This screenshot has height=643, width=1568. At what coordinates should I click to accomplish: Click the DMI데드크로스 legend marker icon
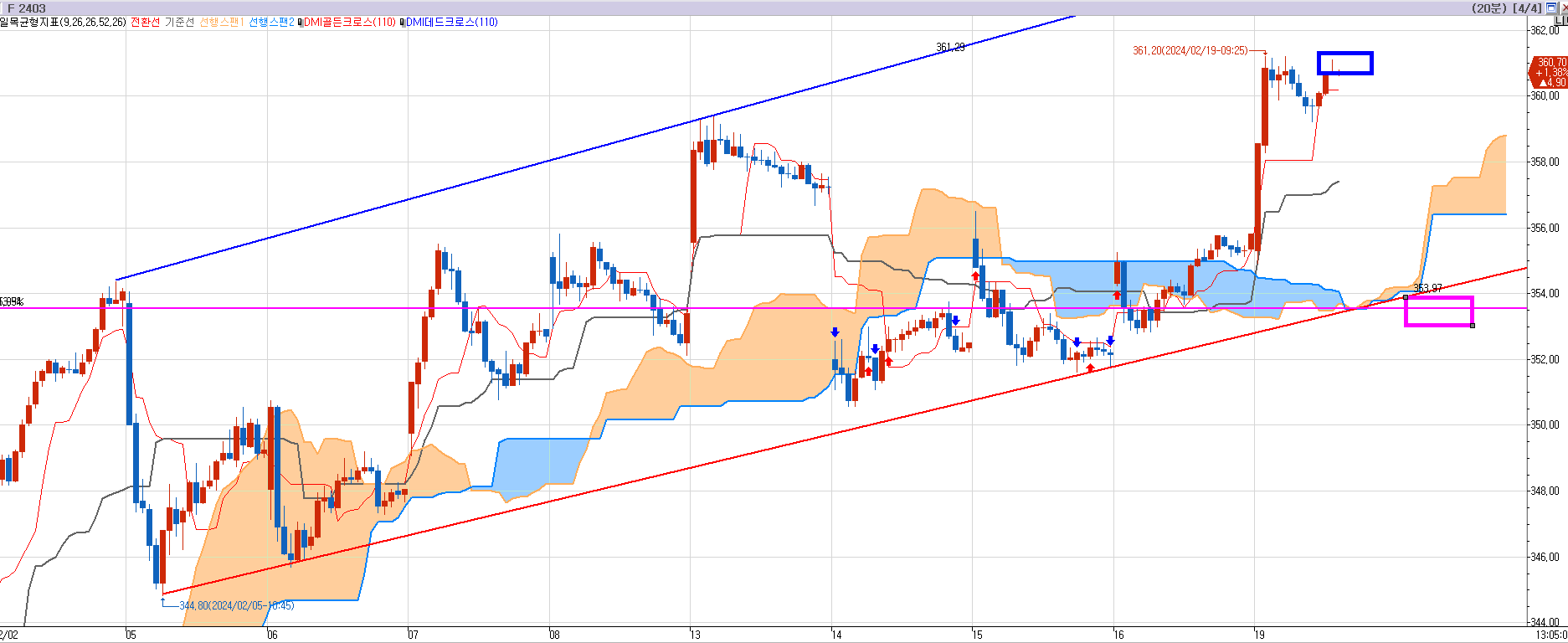click(403, 23)
